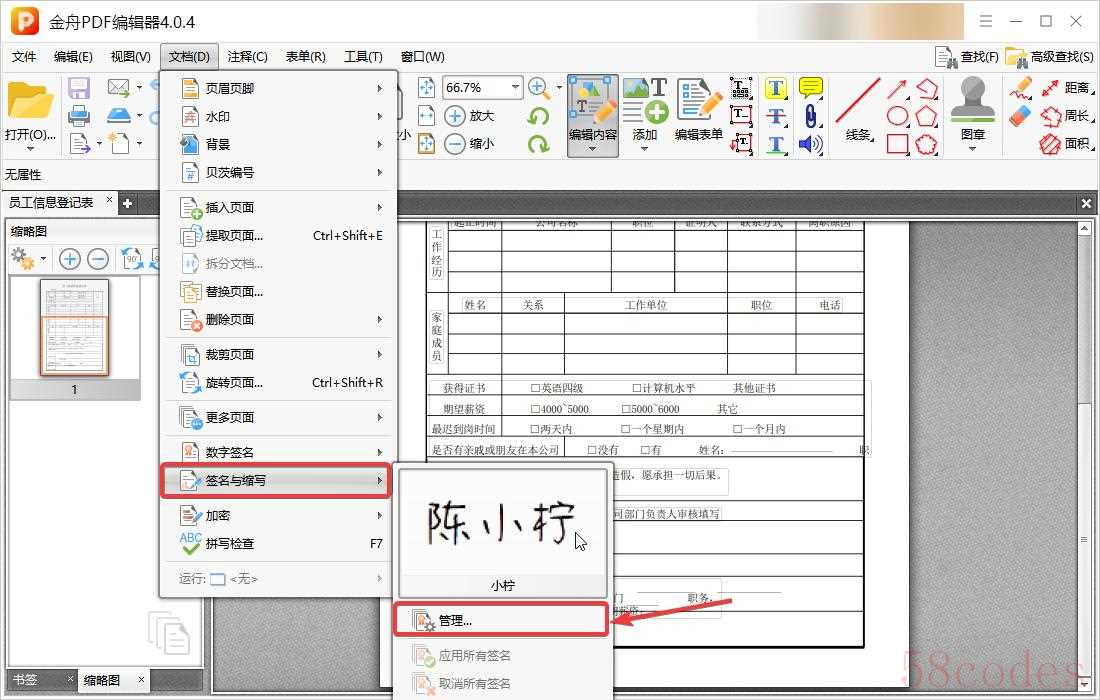Click the 编辑内容 (Edit Content) tool
This screenshot has width=1100, height=700.
click(x=592, y=114)
